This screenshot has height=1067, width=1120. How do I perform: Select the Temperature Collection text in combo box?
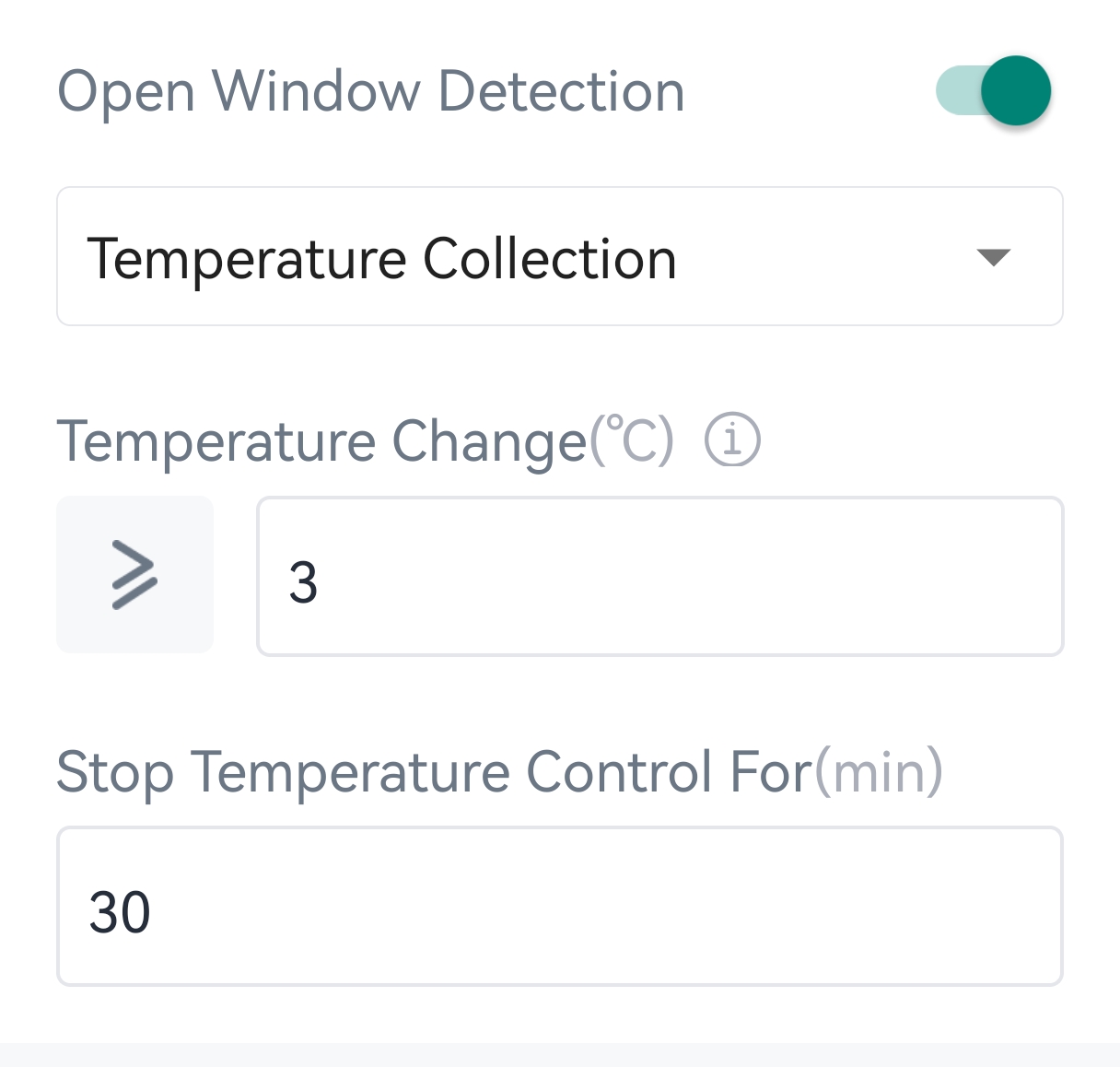(381, 259)
